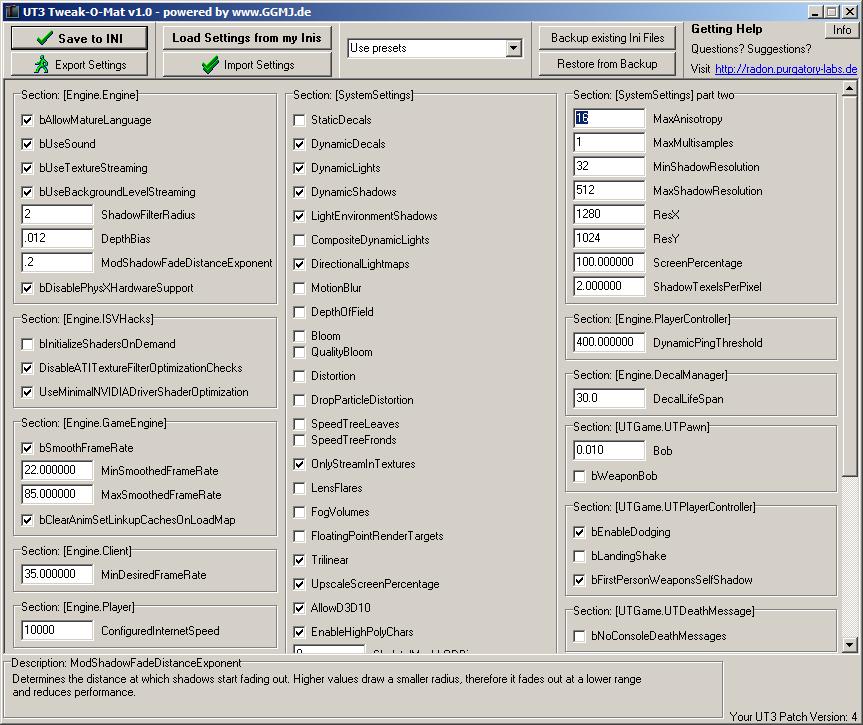The height and width of the screenshot is (725, 863).
Task: Focus the DepthBias value field
Action: tap(57, 238)
